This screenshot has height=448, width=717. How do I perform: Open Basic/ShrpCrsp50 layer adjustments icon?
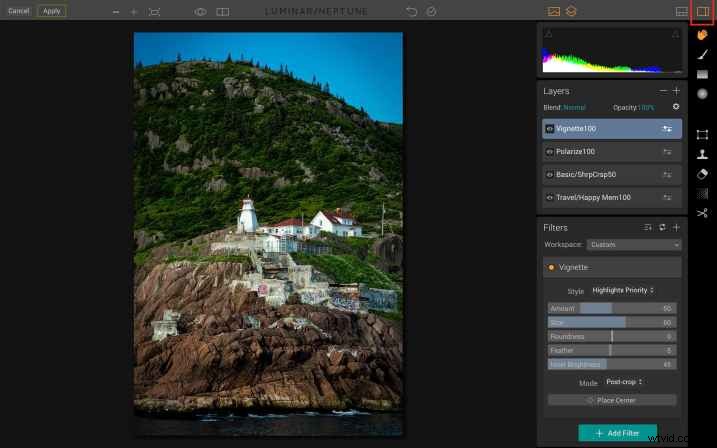click(667, 175)
